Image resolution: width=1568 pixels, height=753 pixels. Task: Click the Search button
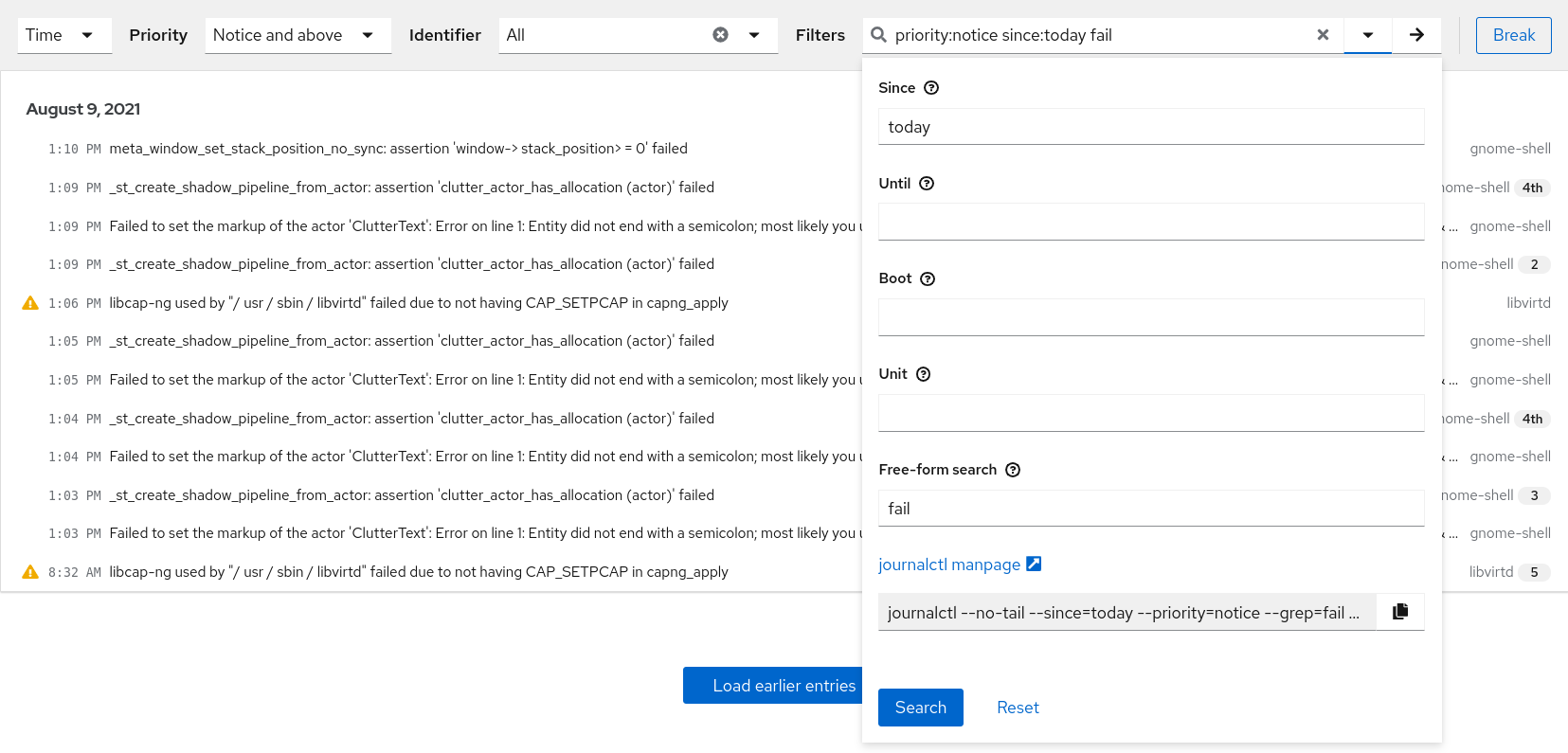[x=920, y=708]
